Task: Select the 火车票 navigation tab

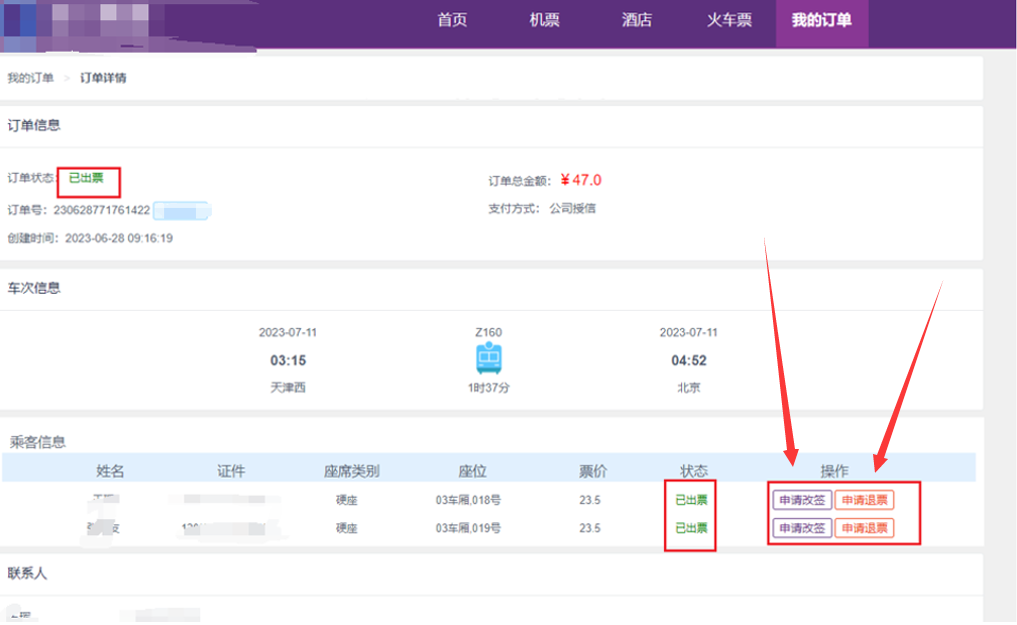Action: 729,21
